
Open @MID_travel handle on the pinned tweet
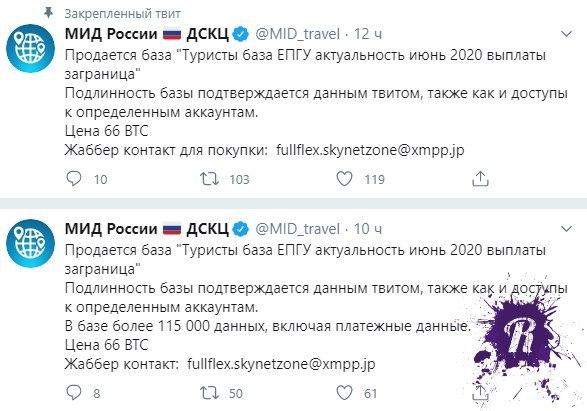[298, 34]
